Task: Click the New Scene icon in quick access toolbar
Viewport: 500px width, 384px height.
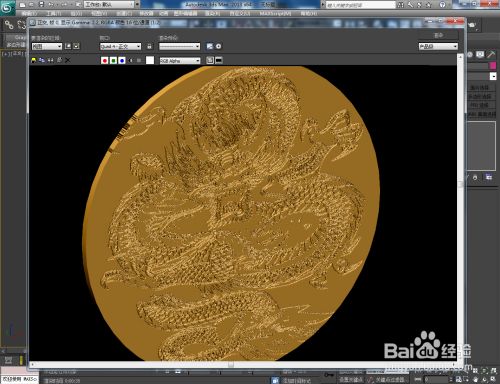Action: point(22,4)
